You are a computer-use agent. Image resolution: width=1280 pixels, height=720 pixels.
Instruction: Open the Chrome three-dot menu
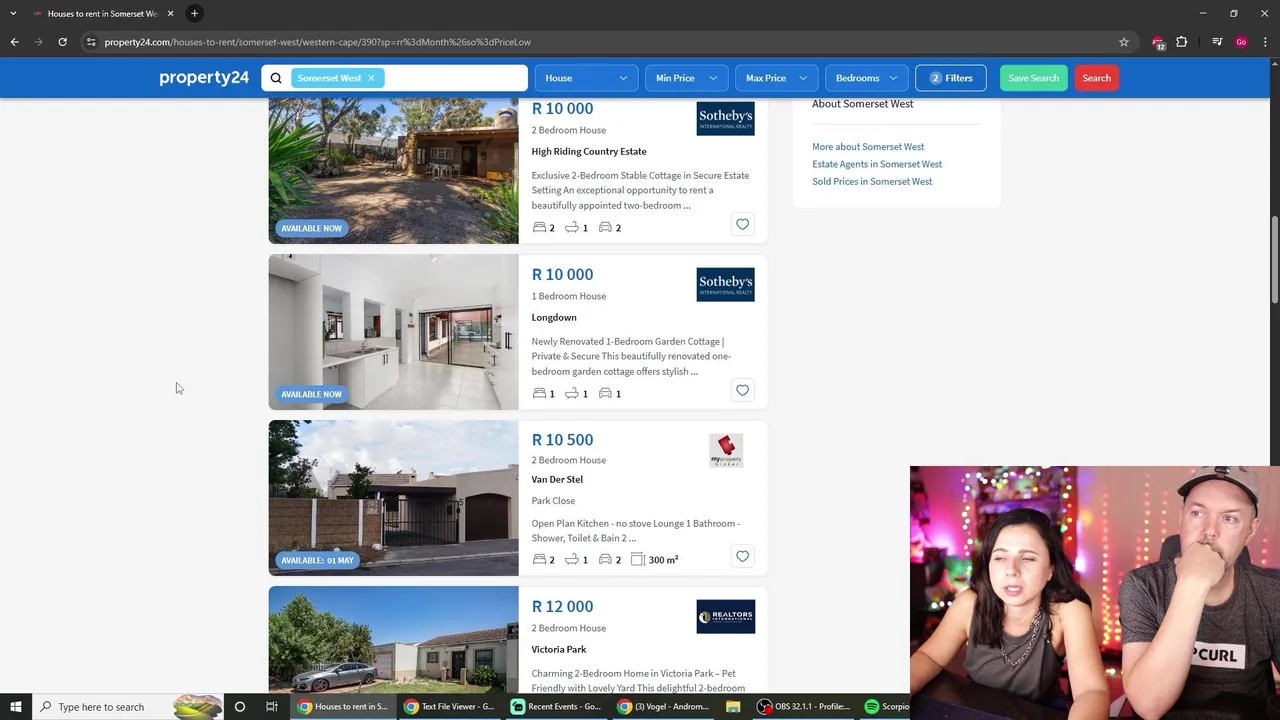click(1266, 42)
